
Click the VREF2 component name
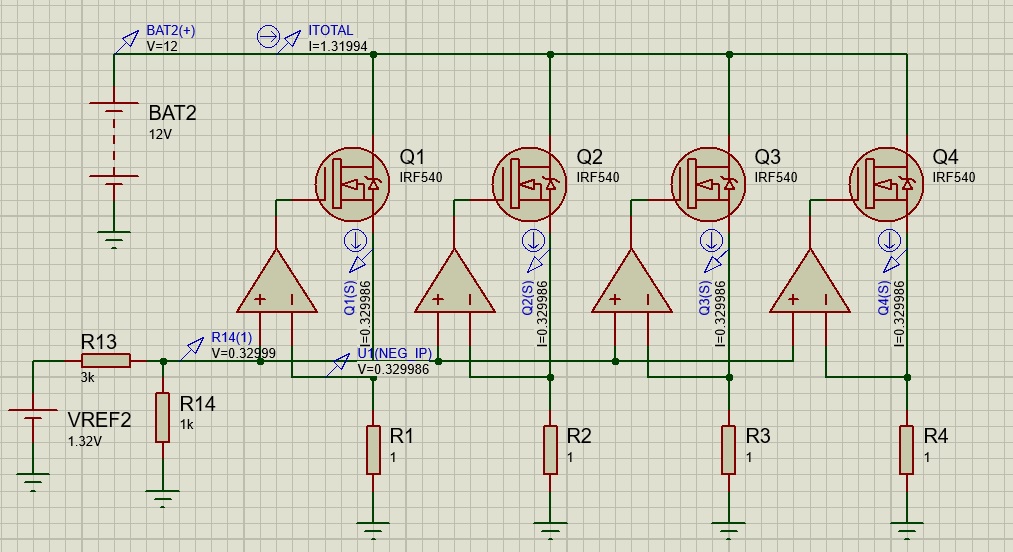coord(99,420)
